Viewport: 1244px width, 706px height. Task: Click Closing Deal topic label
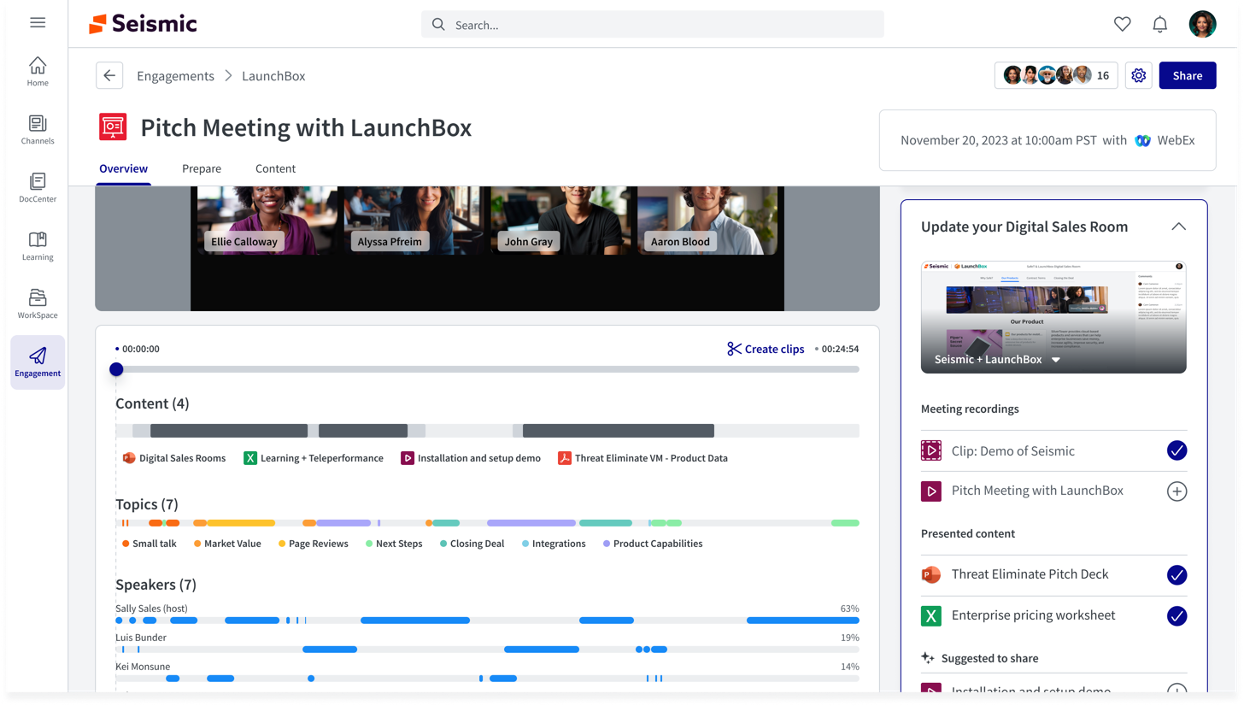[x=477, y=544]
